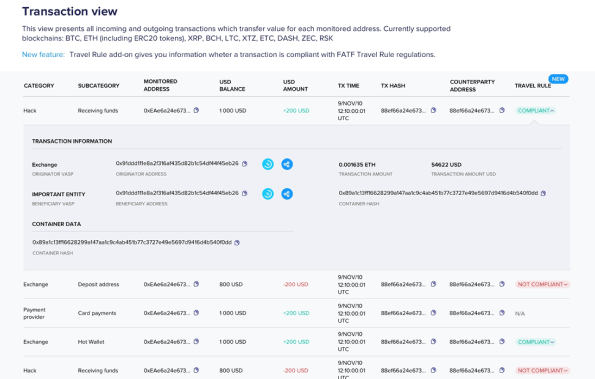Click 'Hot Wallet' subcategory cell
The height and width of the screenshot is (379, 595).
point(91,342)
